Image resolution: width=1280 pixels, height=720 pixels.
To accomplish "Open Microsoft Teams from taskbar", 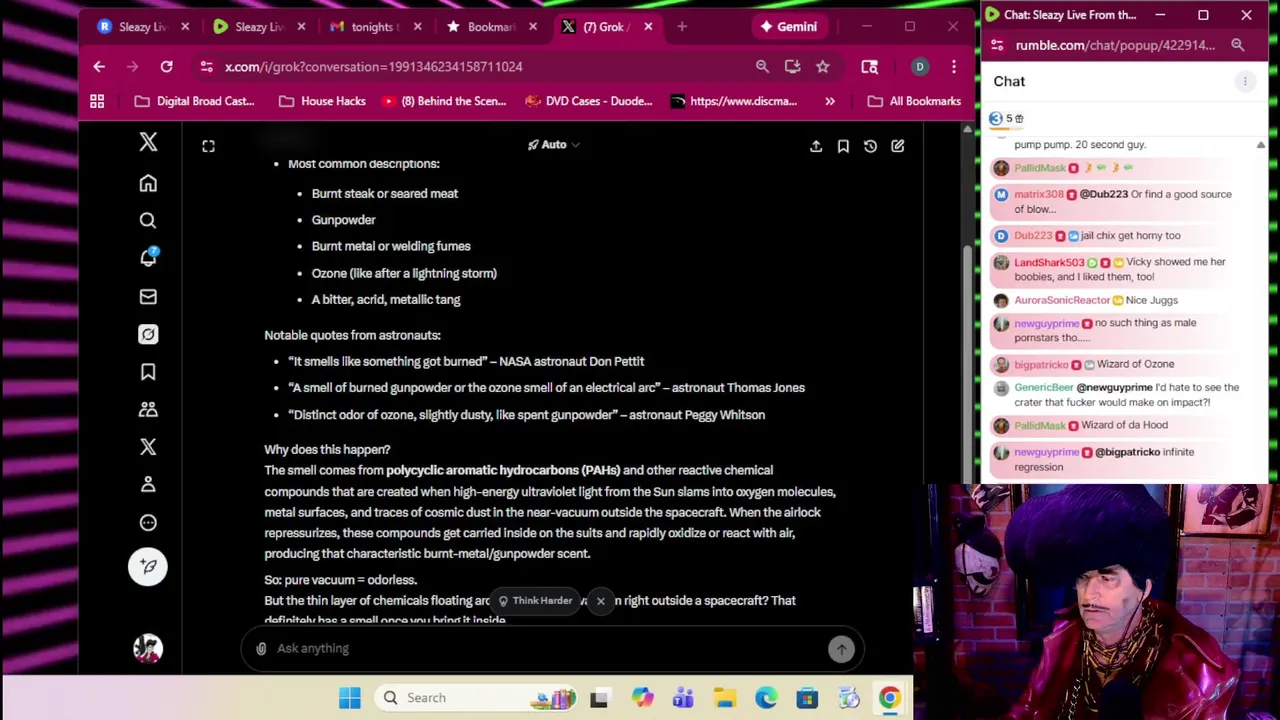I will click(x=683, y=698).
